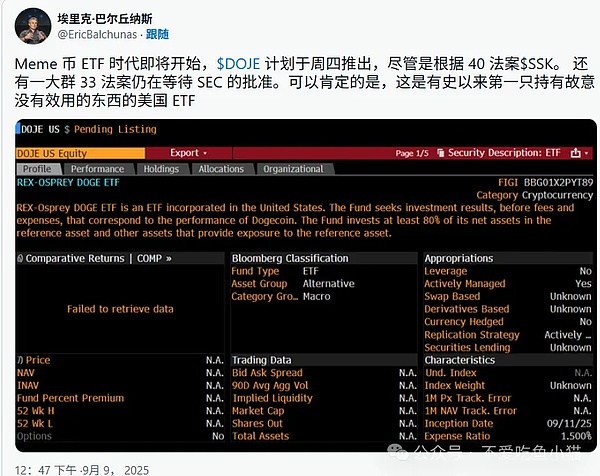The width and height of the screenshot is (600, 476).
Task: Go to the Allocations tab
Action: (221, 169)
